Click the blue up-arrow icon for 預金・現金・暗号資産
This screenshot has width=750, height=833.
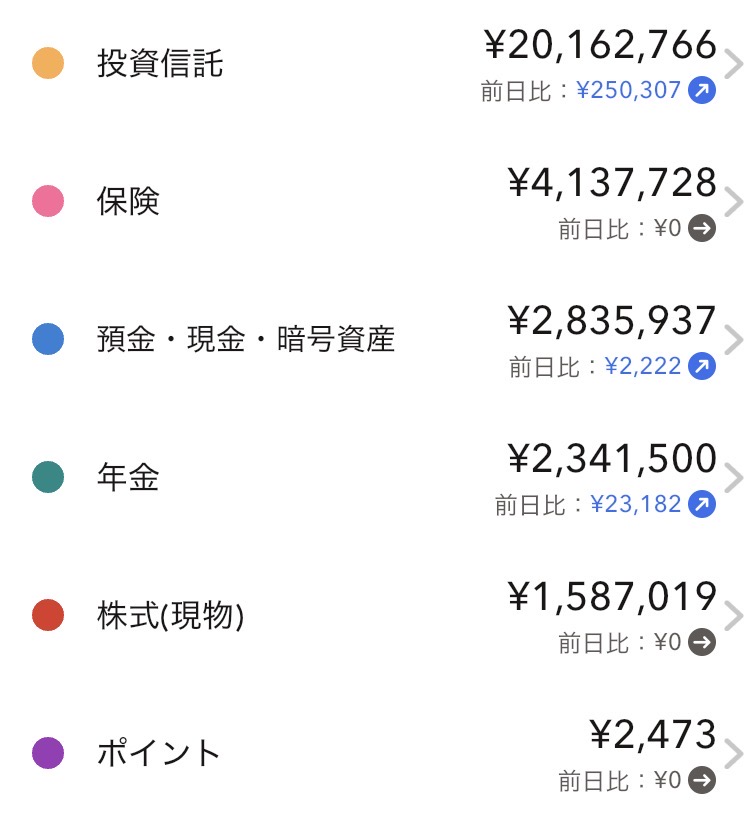703,367
